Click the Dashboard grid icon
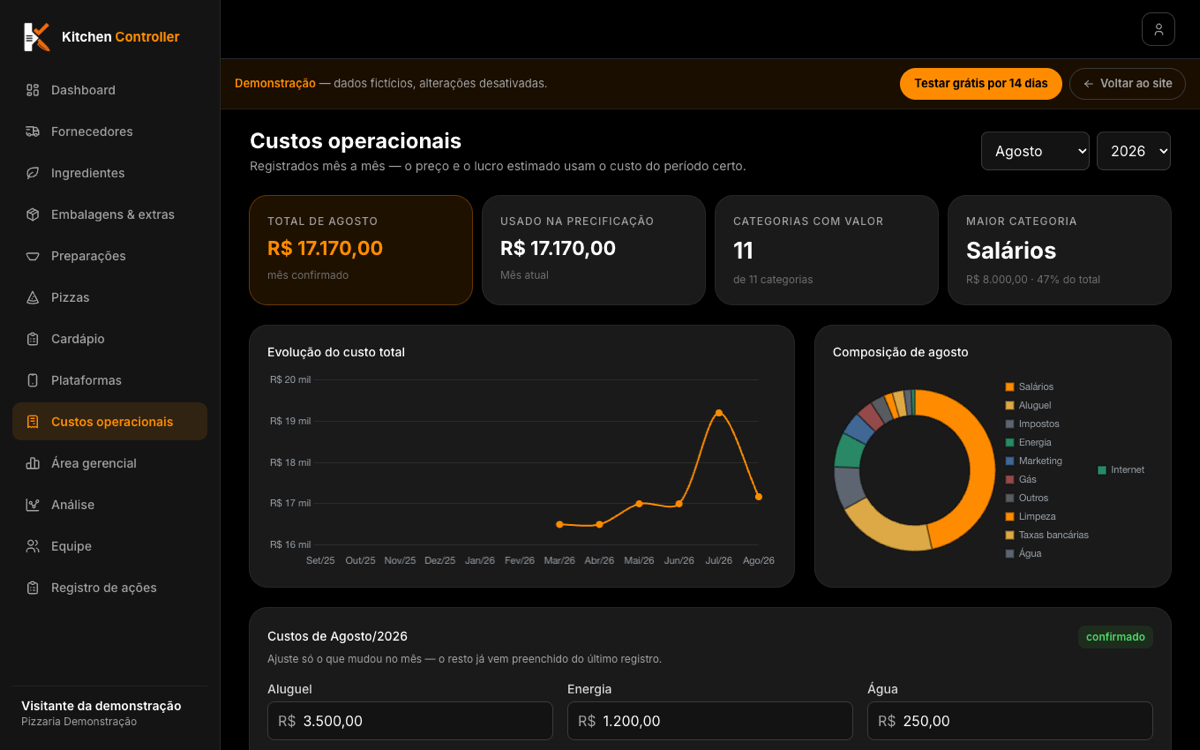The width and height of the screenshot is (1200, 750). click(x=33, y=90)
